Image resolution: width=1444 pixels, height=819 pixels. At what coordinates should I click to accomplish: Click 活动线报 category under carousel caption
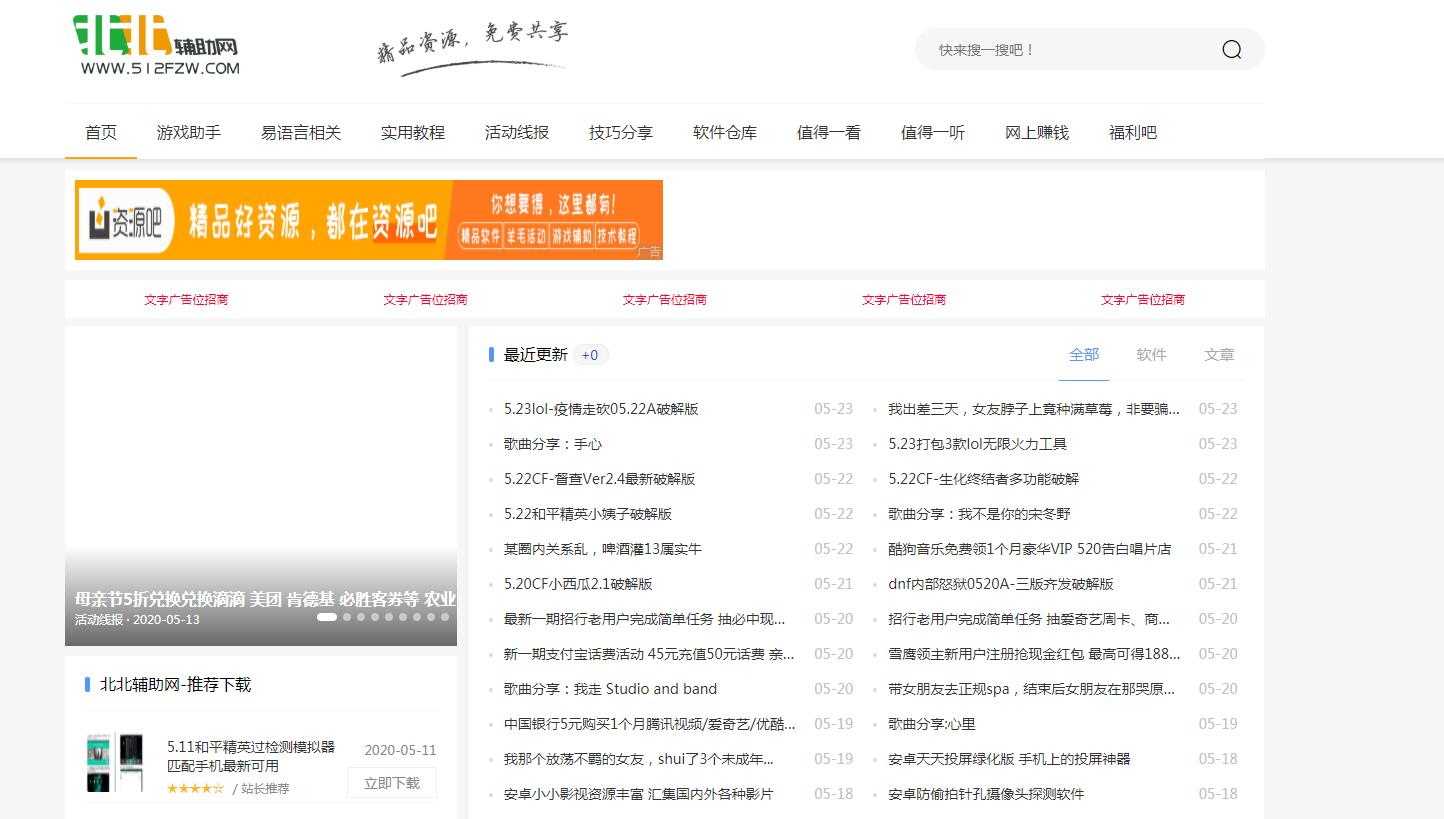pyautogui.click(x=99, y=620)
